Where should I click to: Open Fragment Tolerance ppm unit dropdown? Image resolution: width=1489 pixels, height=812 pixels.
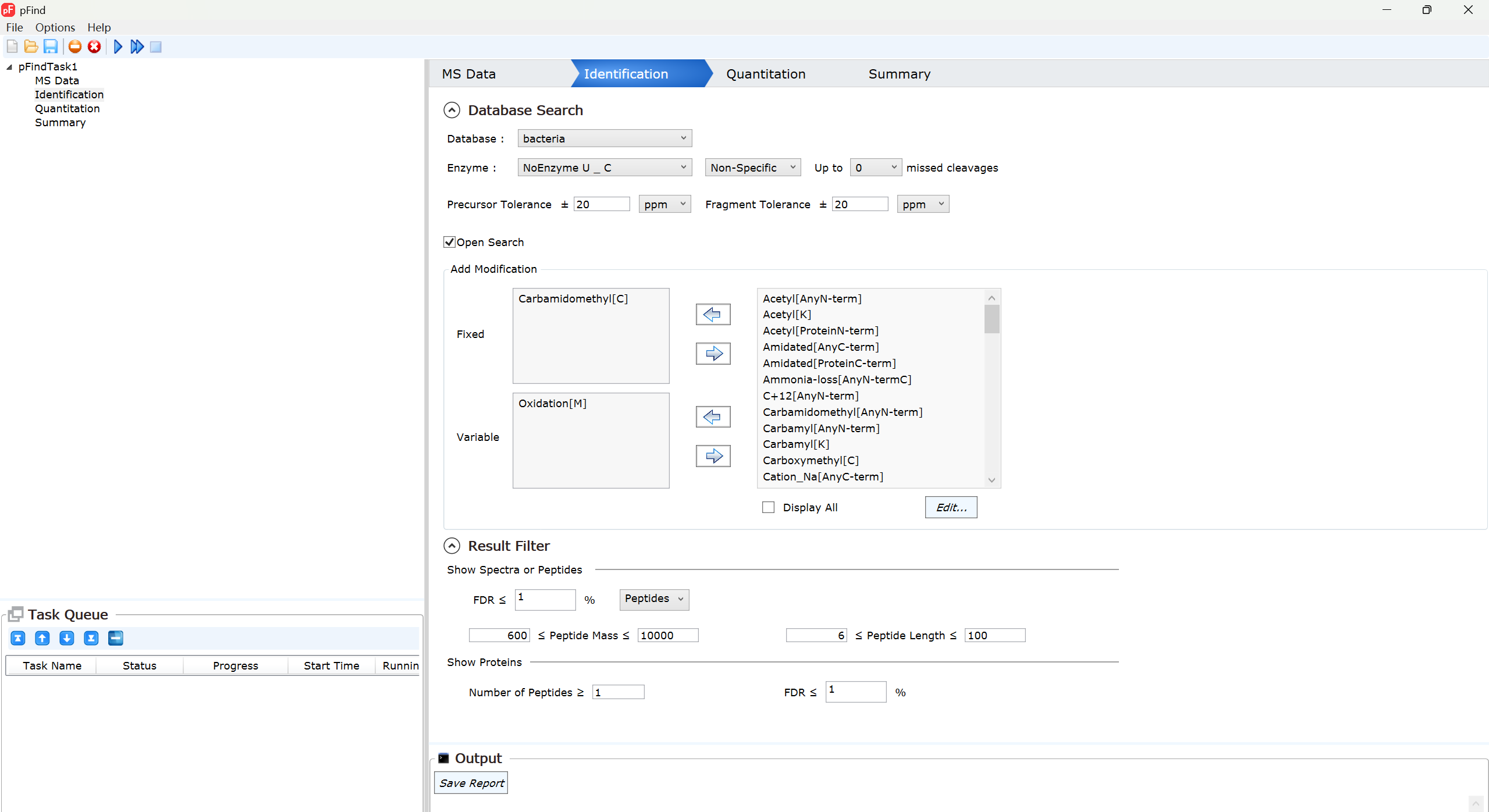point(923,204)
